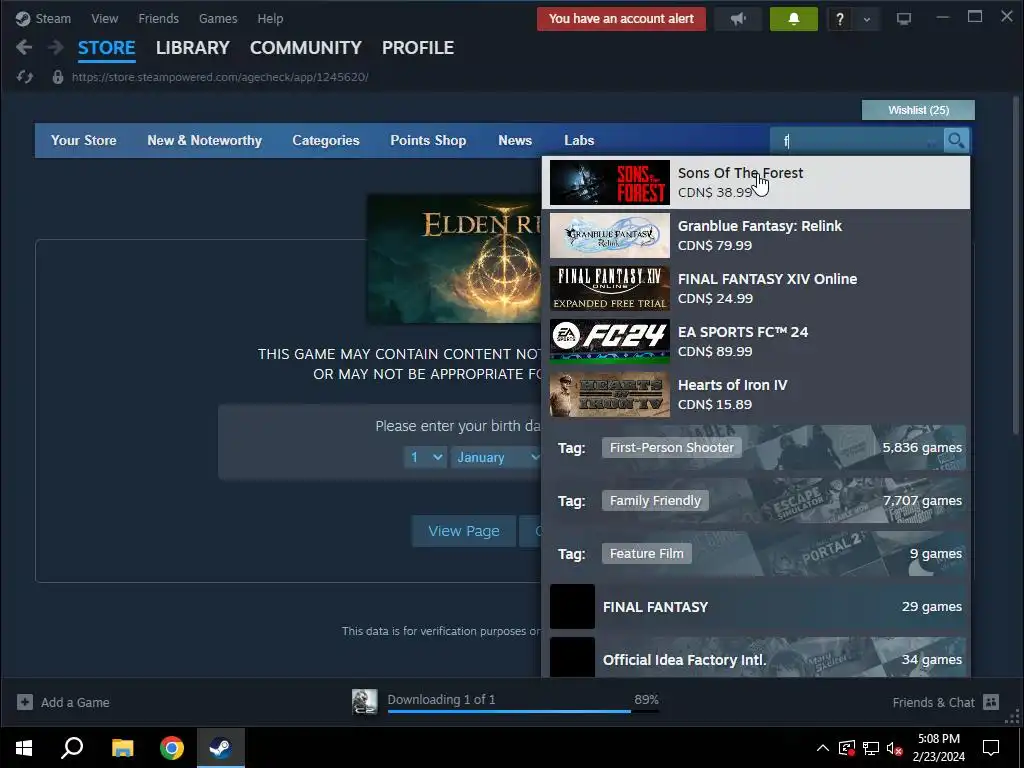Click the padlock icon in URL bar
The image size is (1024, 768).
pyautogui.click(x=57, y=77)
